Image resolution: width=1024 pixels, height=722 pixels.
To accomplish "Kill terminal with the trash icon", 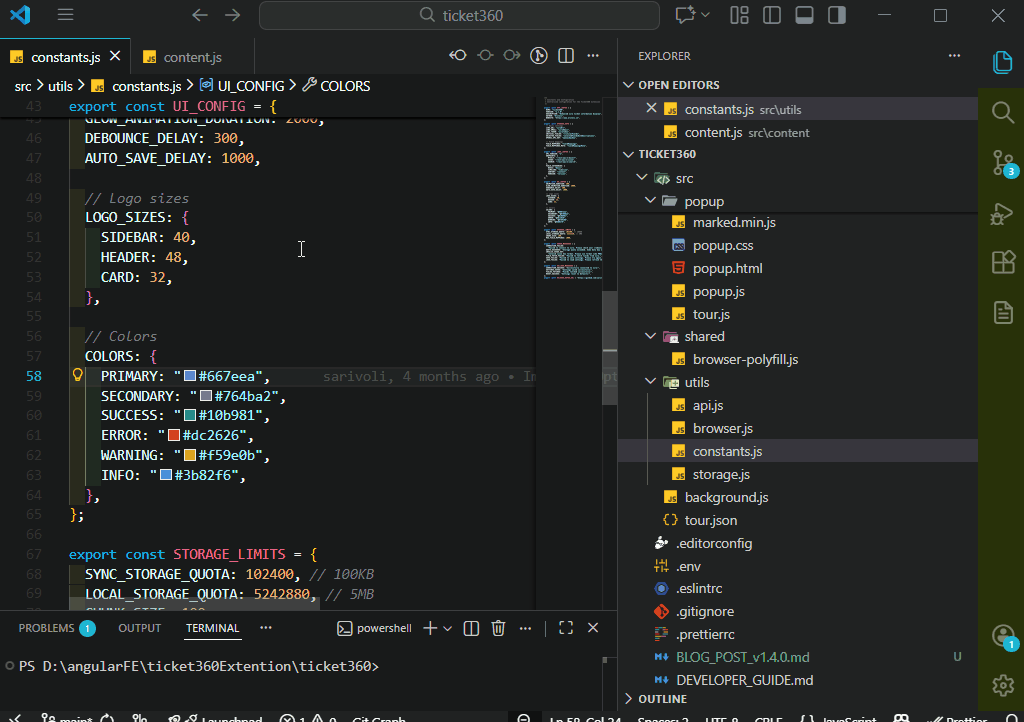I will pos(498,628).
